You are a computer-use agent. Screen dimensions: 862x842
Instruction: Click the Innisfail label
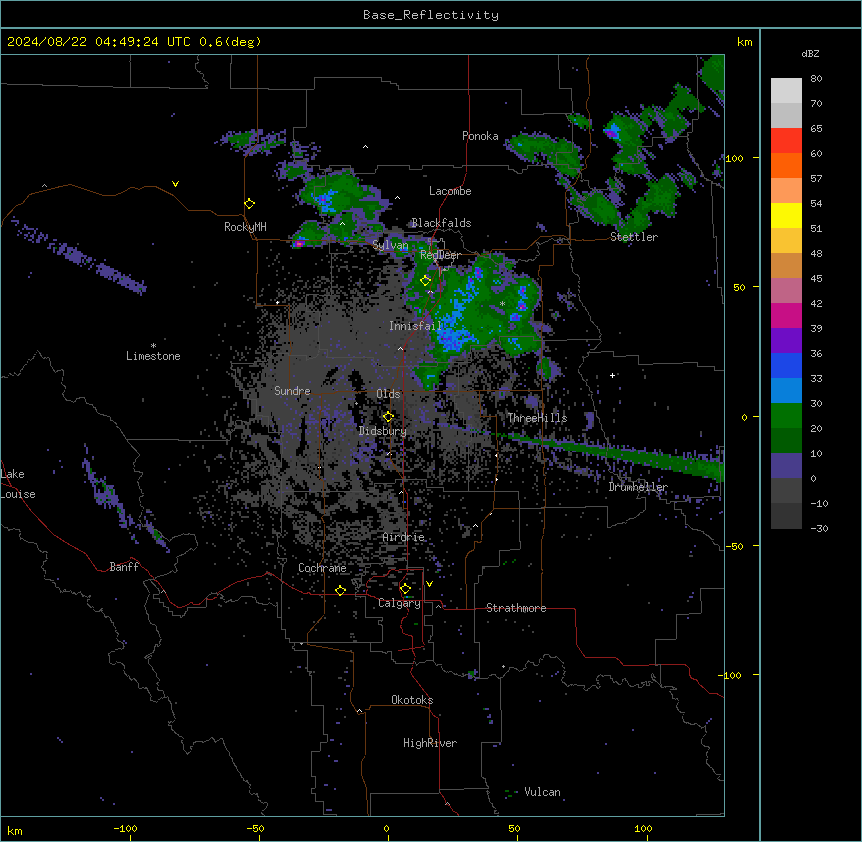click(415, 326)
